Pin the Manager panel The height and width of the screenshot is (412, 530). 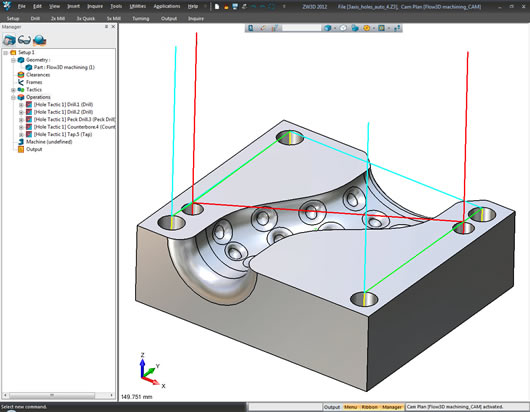(106, 27)
